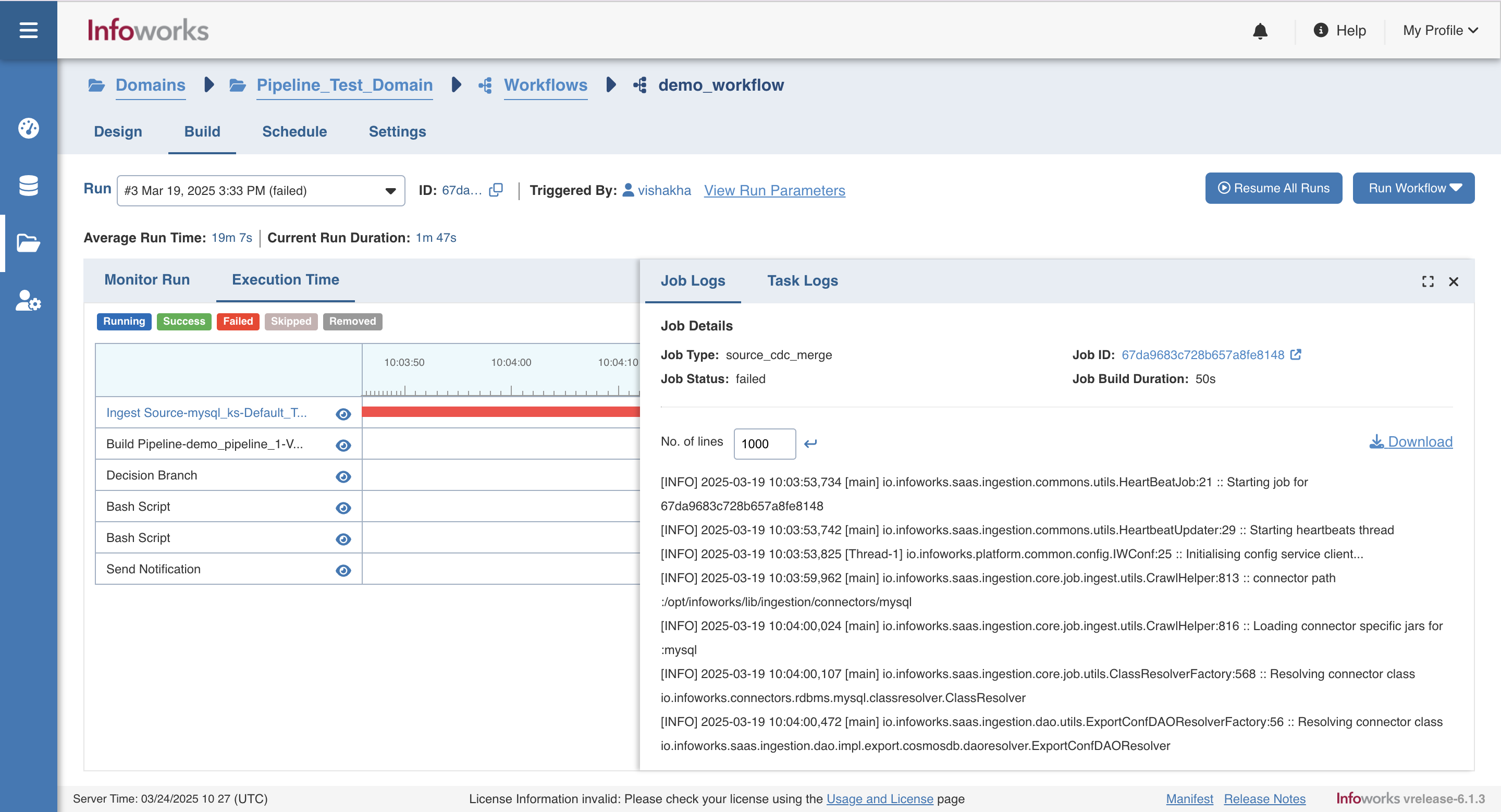
Task: Click the 10:03:50 timeline marker
Action: pyautogui.click(x=404, y=362)
